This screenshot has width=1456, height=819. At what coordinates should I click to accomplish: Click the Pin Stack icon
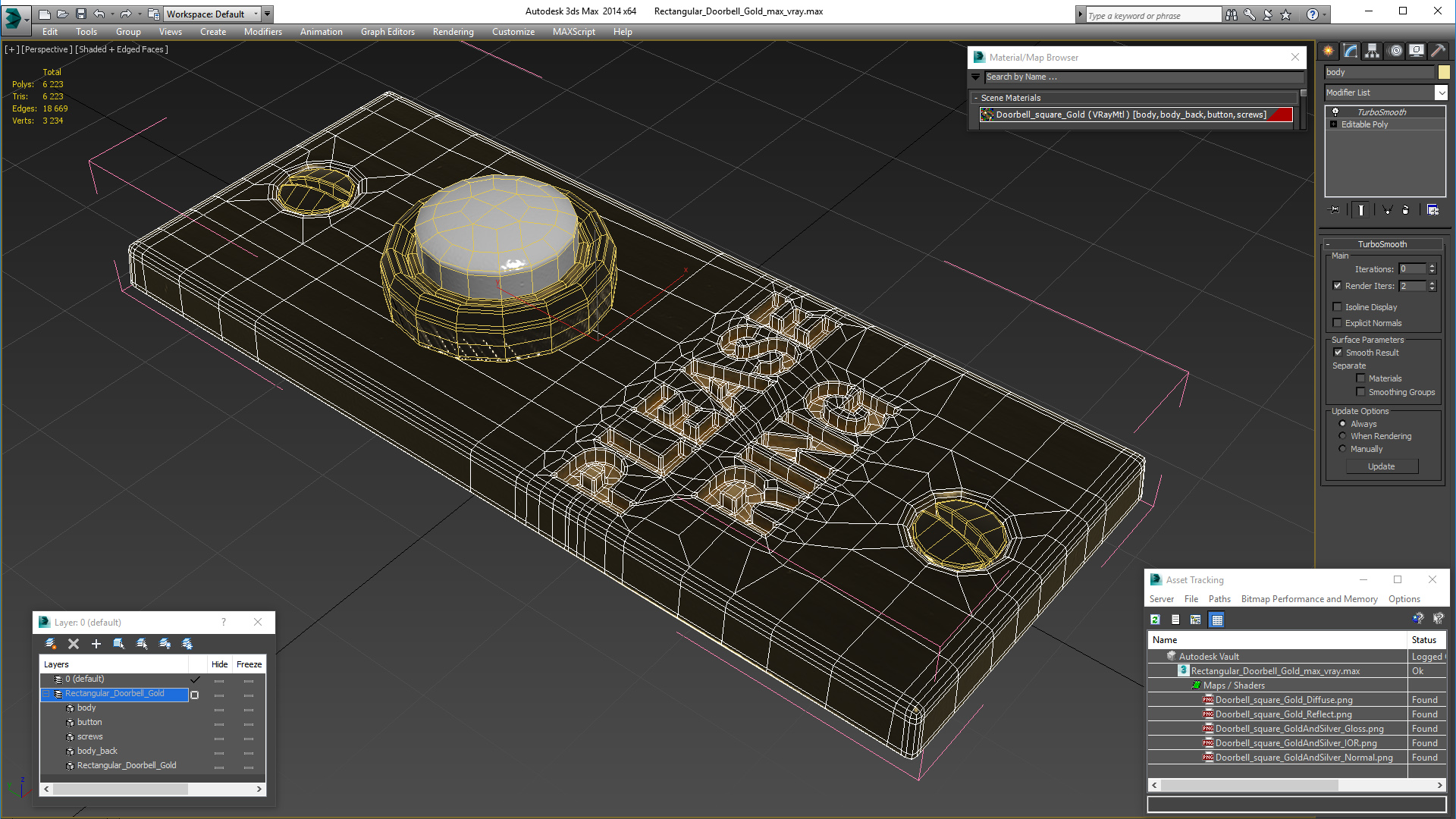pos(1335,210)
